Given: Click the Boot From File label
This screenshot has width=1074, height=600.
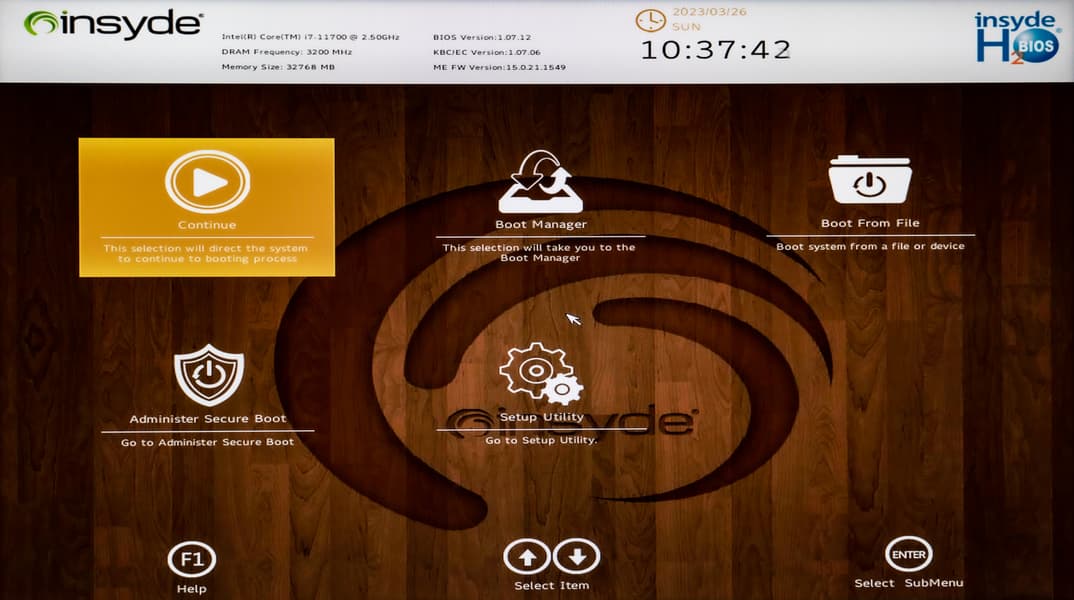Looking at the screenshot, I should pyautogui.click(x=871, y=223).
